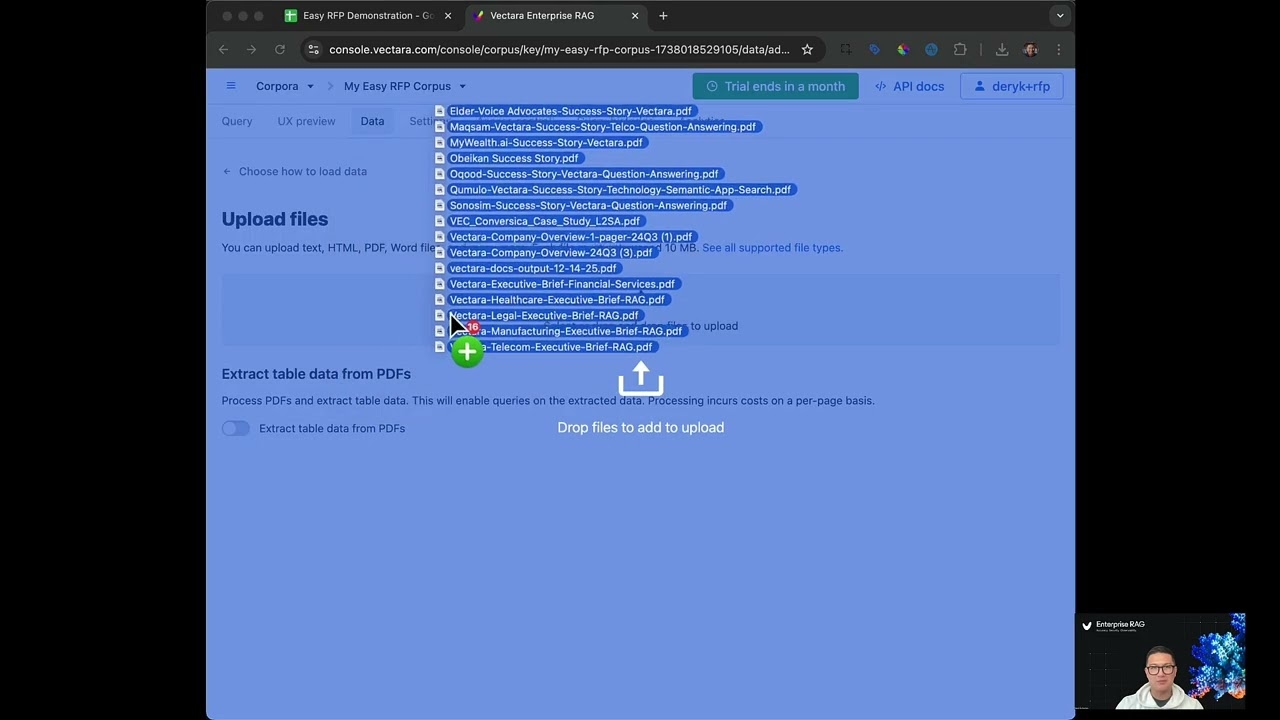This screenshot has width=1280, height=720.
Task: Open the API docs link
Action: [908, 86]
